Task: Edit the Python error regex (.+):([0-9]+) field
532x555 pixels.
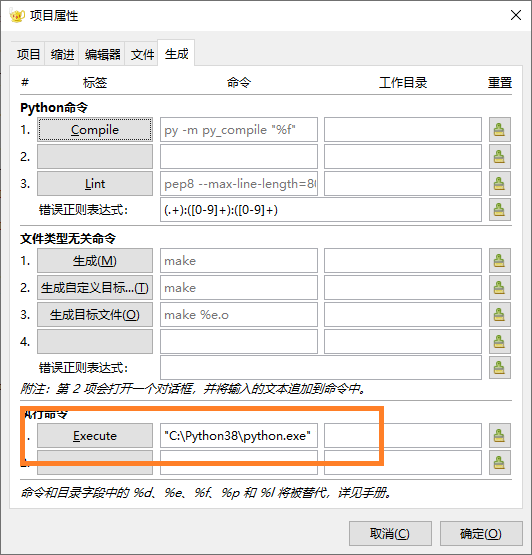Action: [x=321, y=210]
